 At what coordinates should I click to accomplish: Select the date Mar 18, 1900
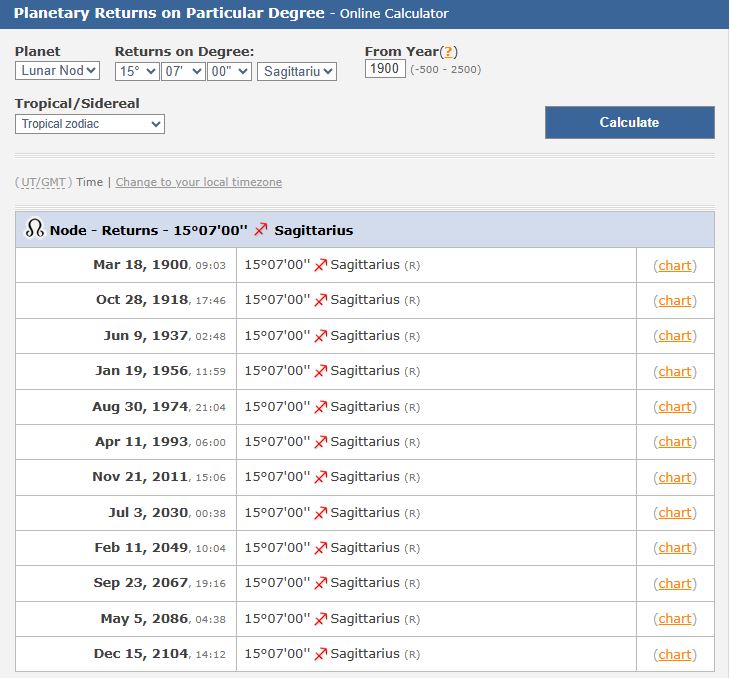point(140,264)
